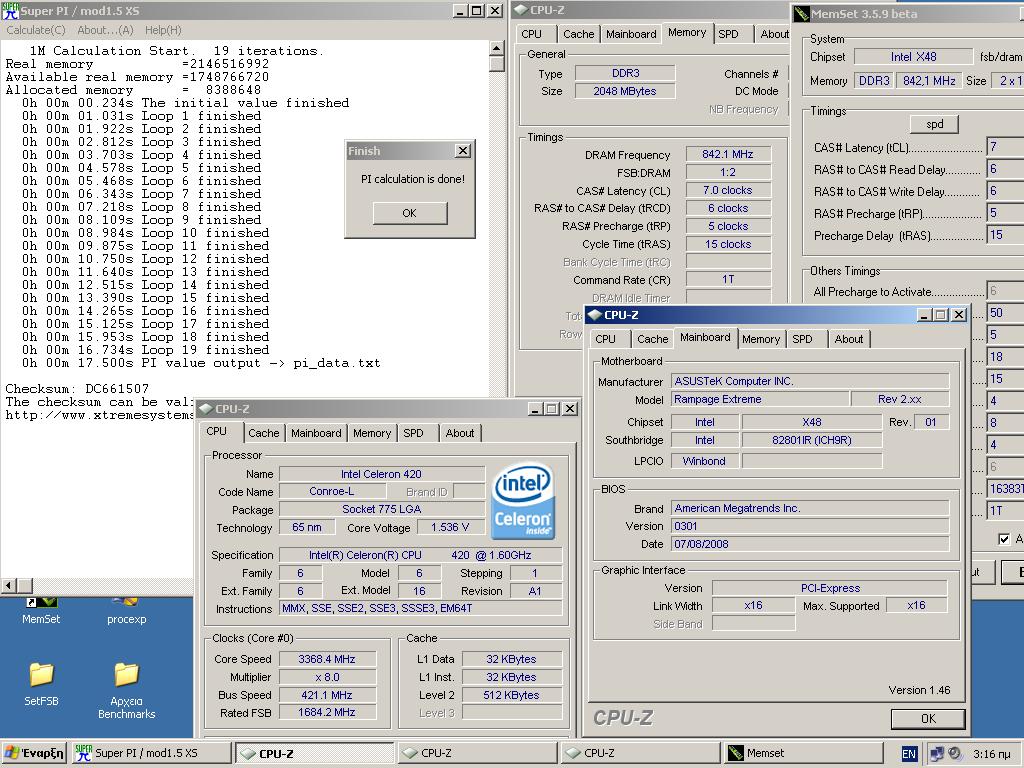The image size is (1024, 768).
Task: Click the spd button in MemSet
Action: click(935, 124)
